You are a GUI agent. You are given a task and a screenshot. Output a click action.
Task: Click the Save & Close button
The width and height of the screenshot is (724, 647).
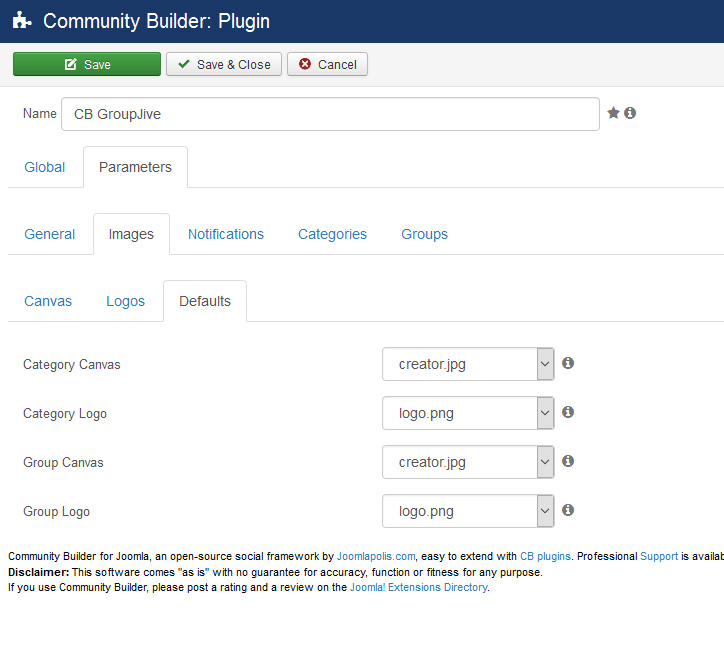coord(224,64)
